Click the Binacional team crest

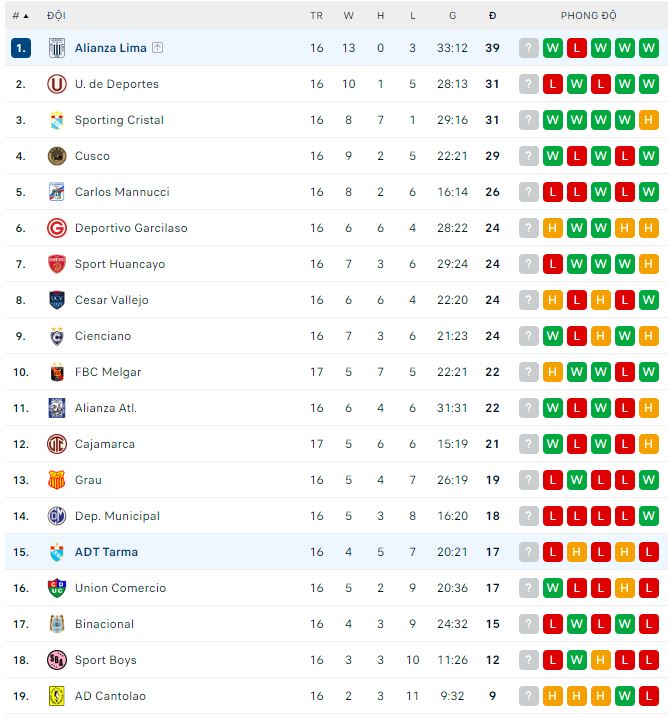click(56, 624)
